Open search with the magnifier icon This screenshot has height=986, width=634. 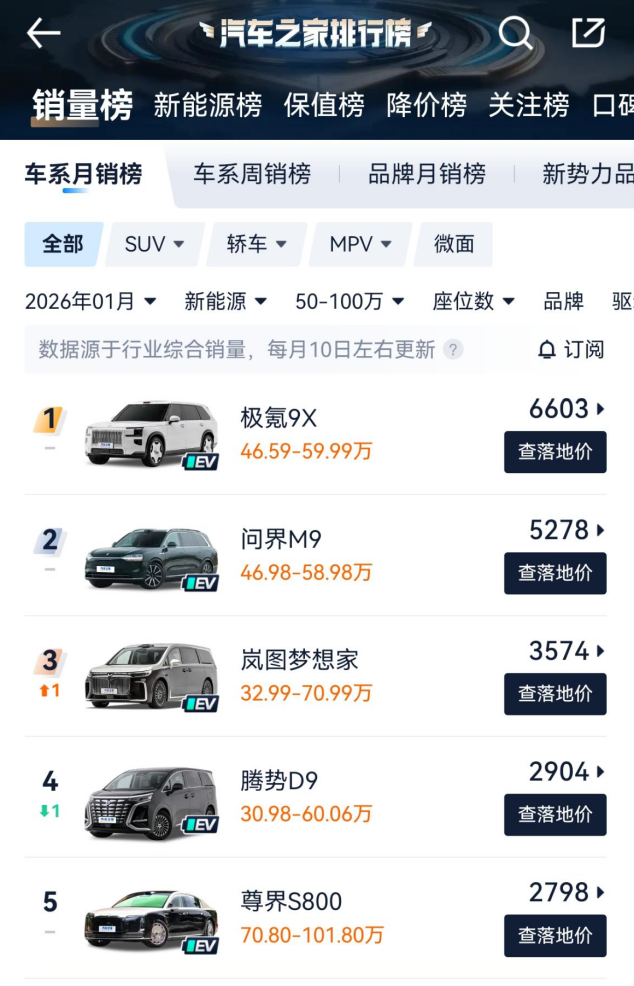point(515,33)
